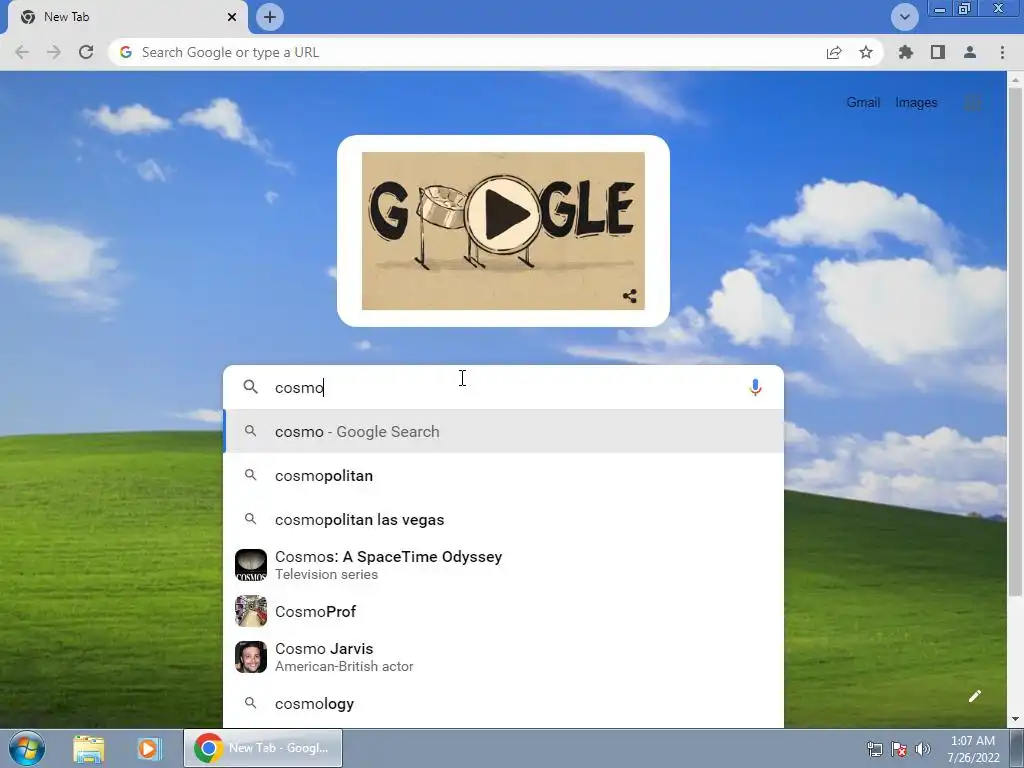The image size is (1024, 768).
Task: Select the 'cosmology' suggestion
Action: 503,703
